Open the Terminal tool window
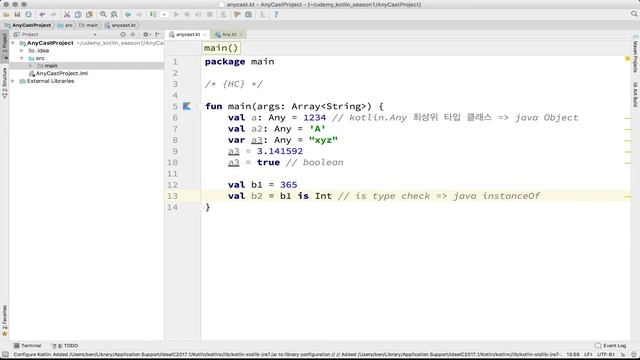This screenshot has width=640, height=360. pyautogui.click(x=27, y=346)
